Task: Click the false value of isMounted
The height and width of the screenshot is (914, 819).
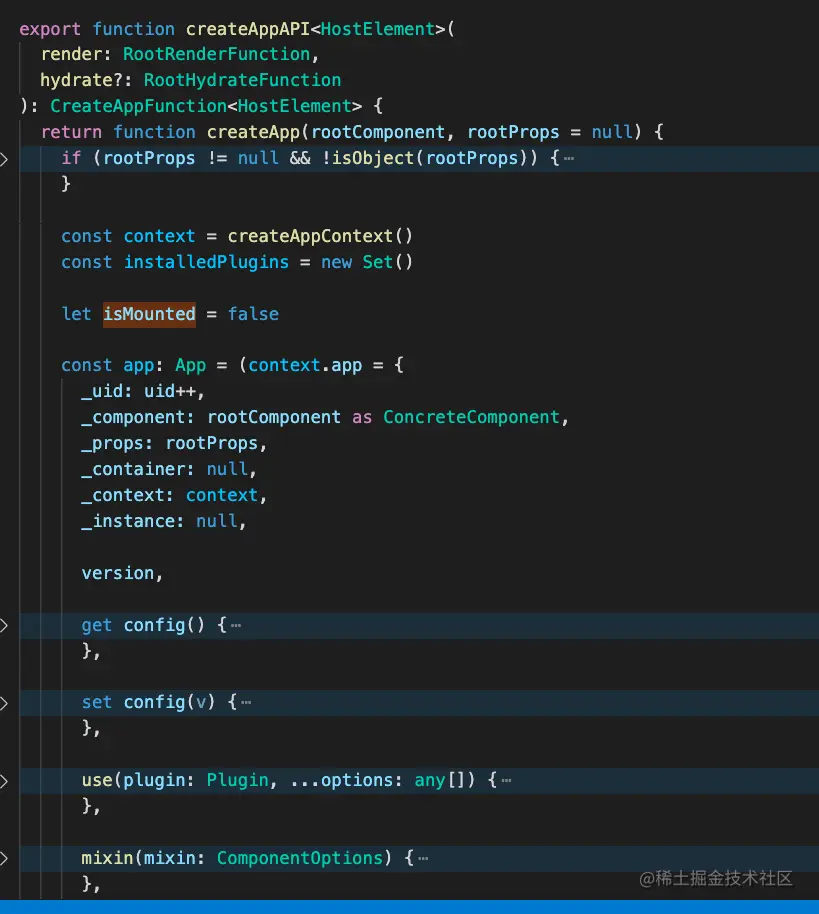Action: [x=253, y=314]
